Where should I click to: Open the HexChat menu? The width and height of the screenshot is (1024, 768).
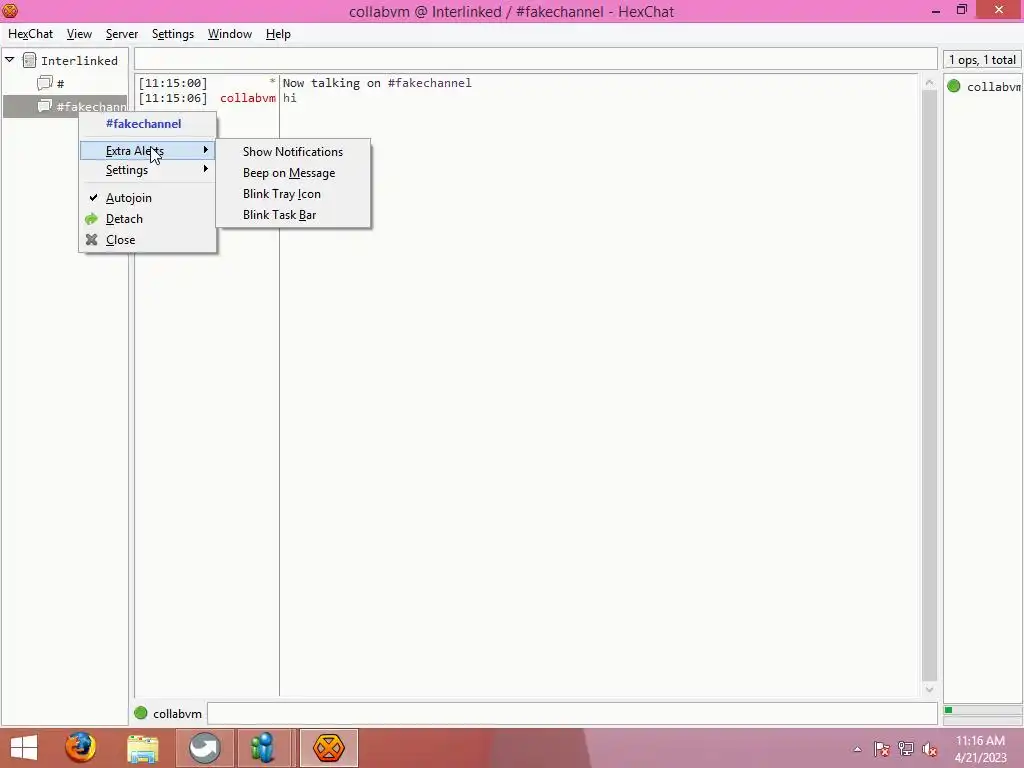pos(31,34)
